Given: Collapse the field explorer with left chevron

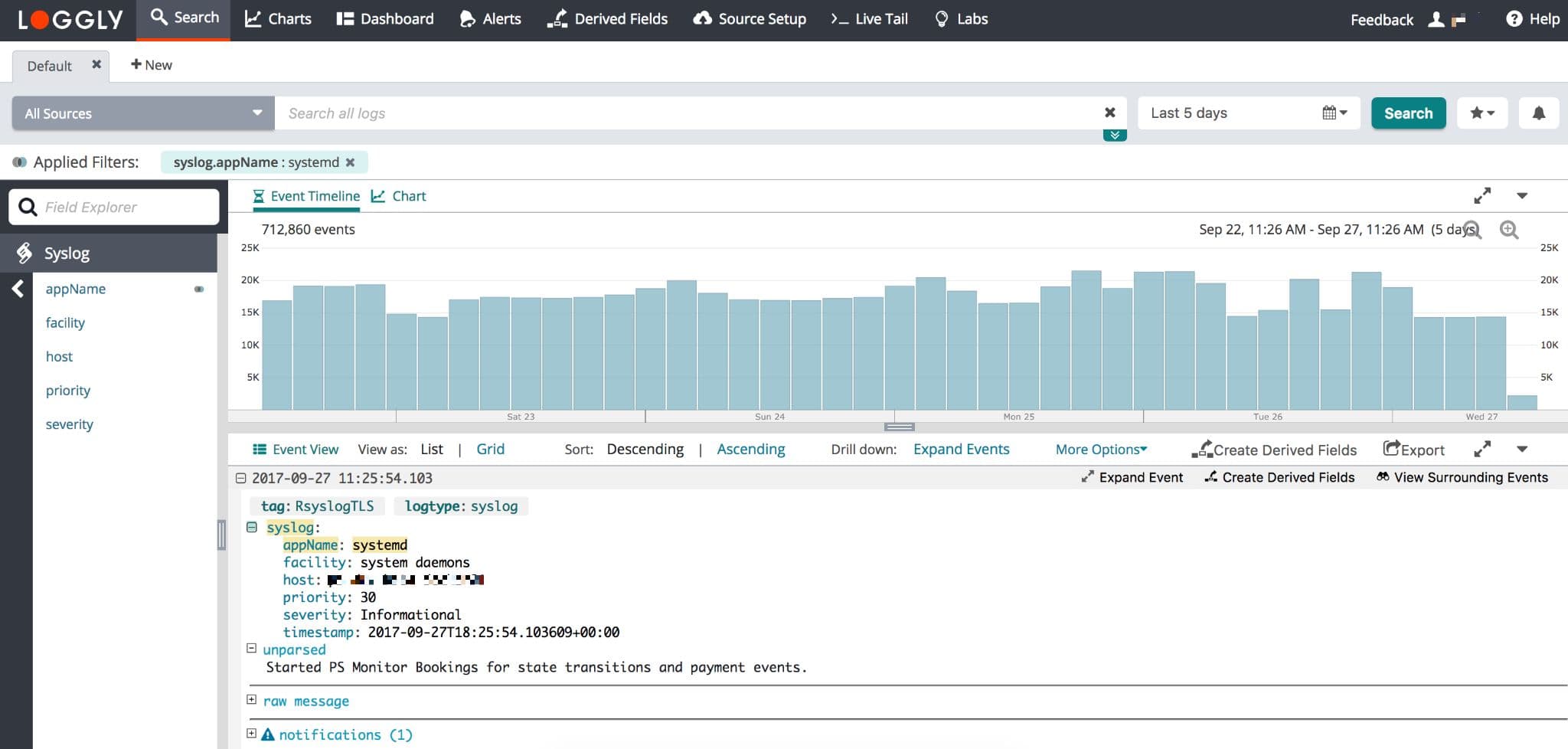Looking at the screenshot, I should tap(18, 289).
